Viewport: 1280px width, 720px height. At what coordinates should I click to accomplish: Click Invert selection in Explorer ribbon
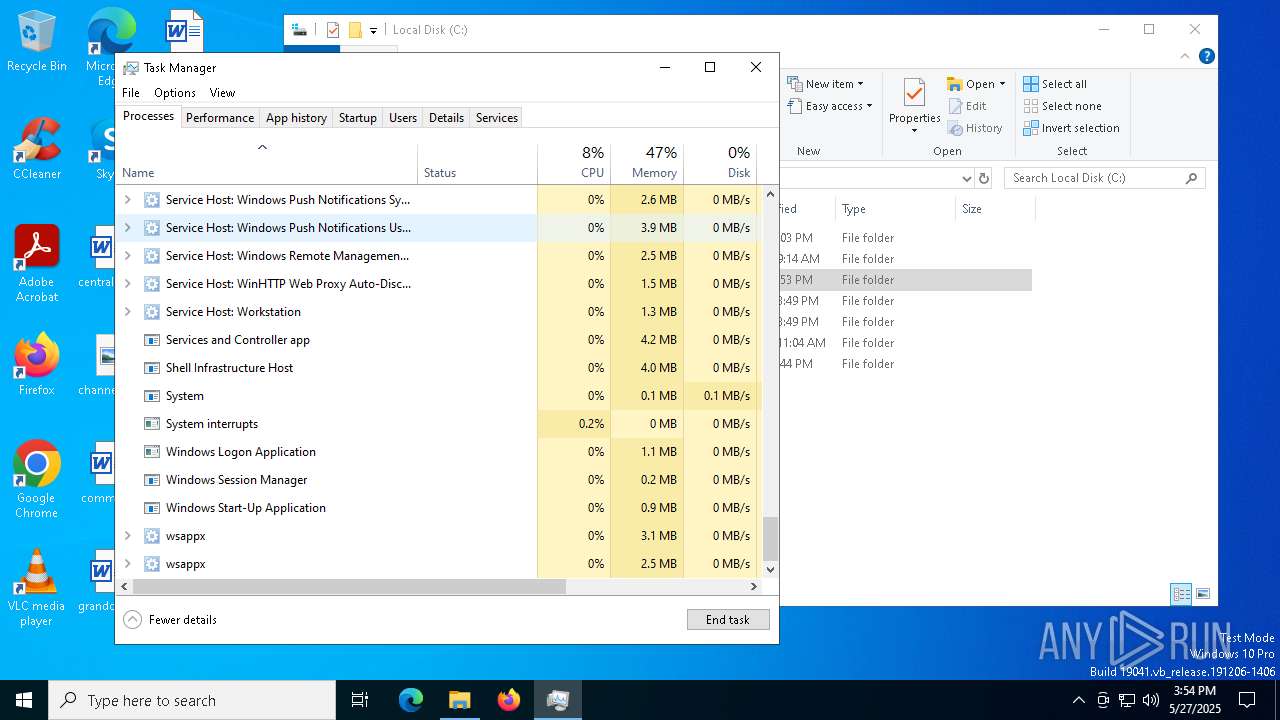point(1071,128)
